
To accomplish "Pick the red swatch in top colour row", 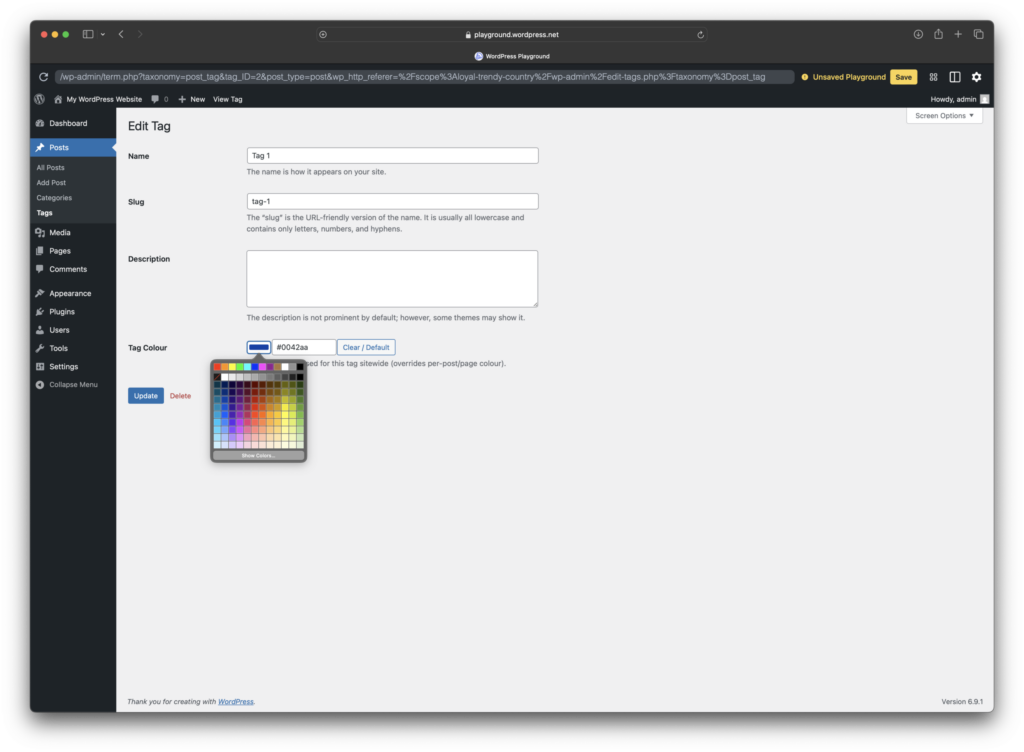I will click(217, 367).
